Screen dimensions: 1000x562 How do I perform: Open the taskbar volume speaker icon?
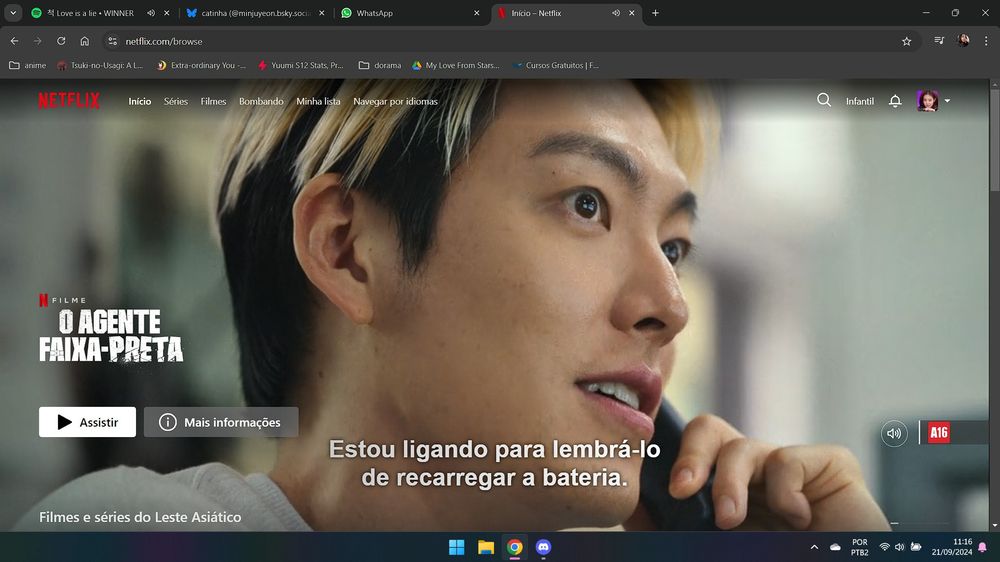tap(900, 547)
